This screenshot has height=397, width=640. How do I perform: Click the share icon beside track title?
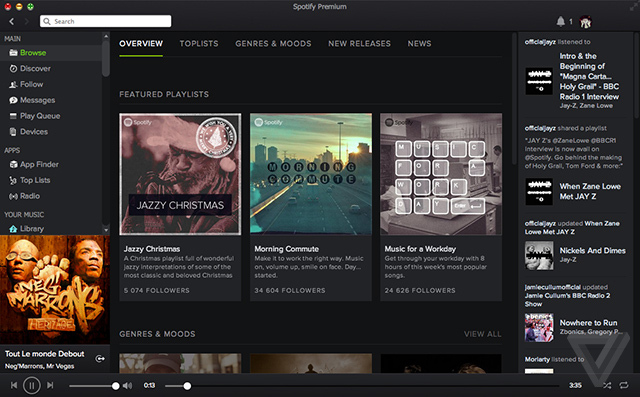(100, 359)
